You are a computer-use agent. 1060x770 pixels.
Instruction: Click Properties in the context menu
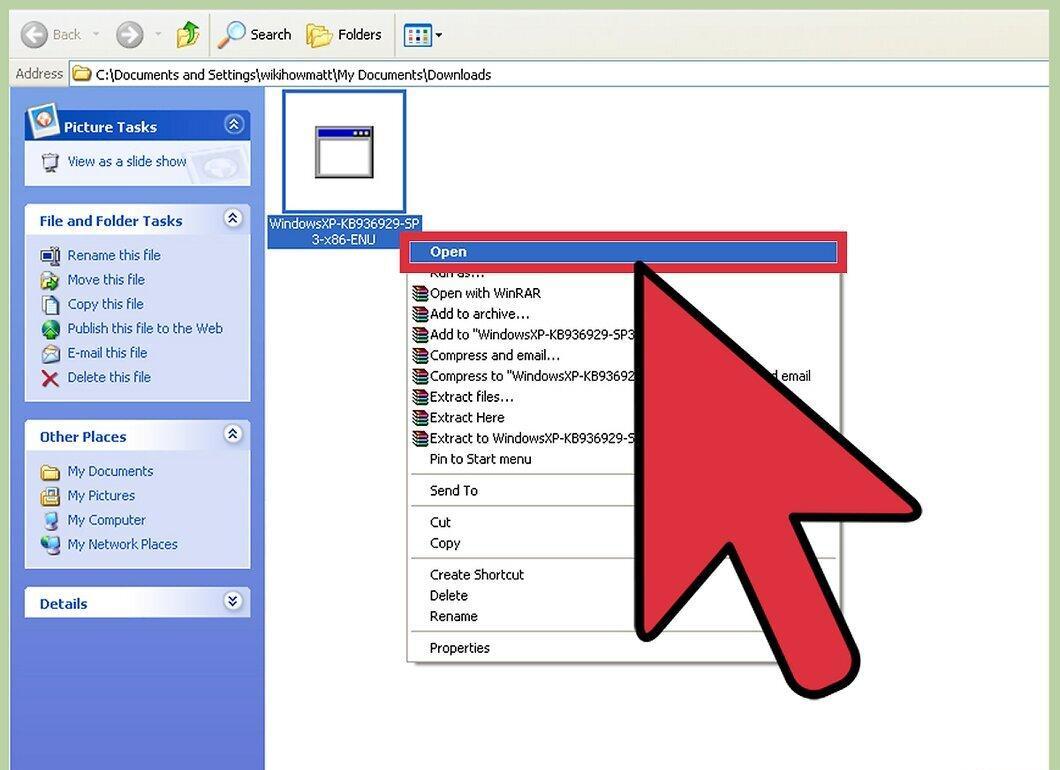(460, 648)
